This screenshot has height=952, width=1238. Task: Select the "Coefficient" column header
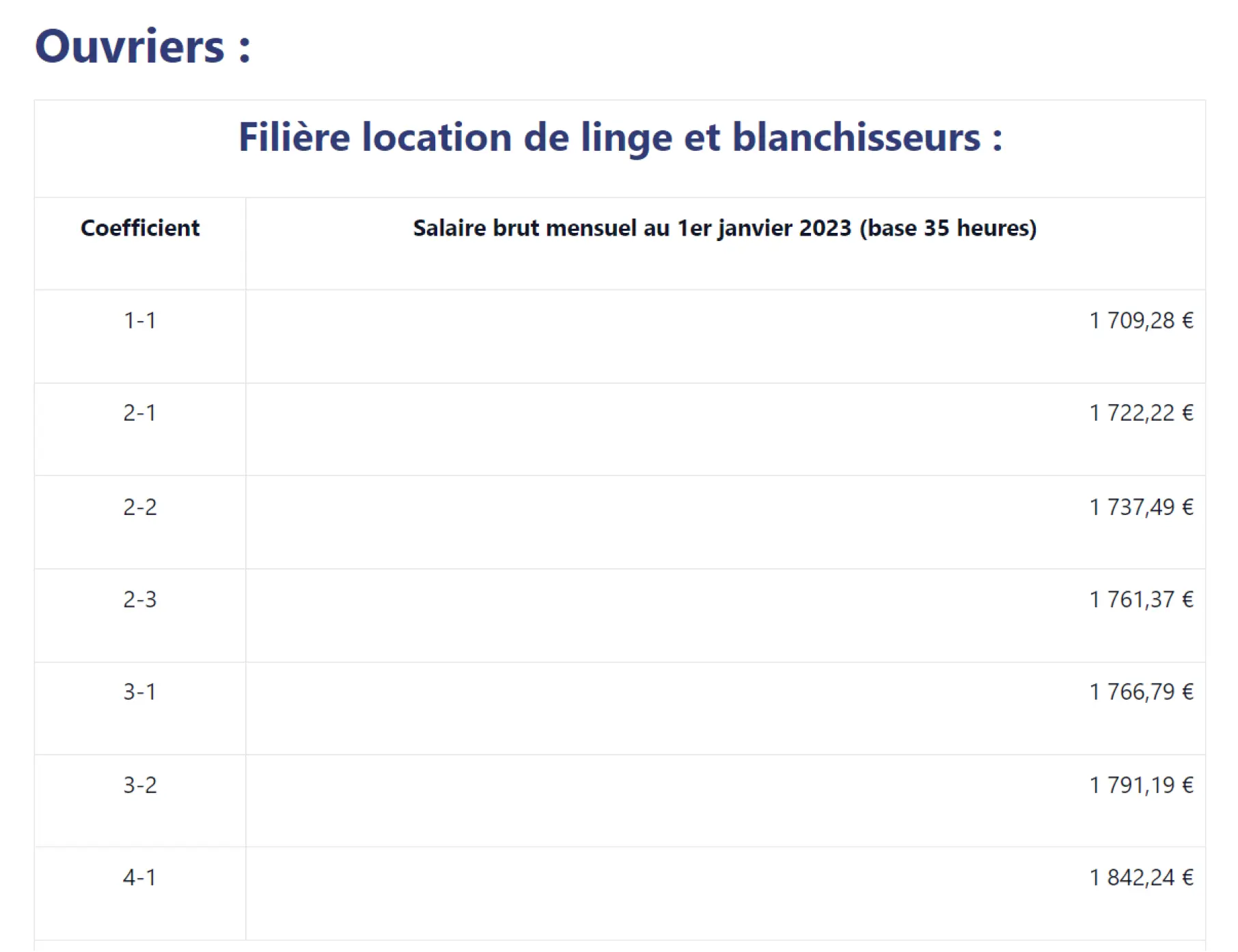140,228
